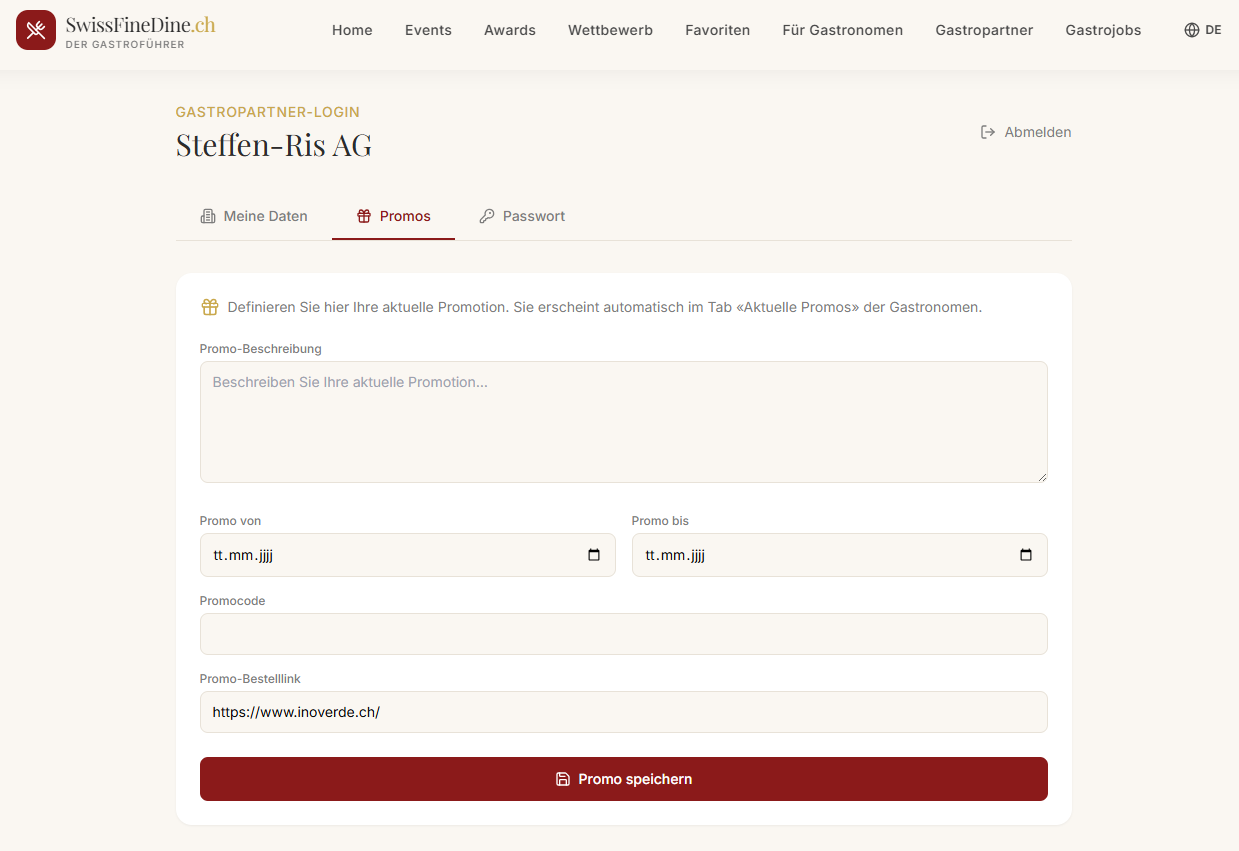The height and width of the screenshot is (851, 1239).
Task: Click the save disk icon on Promo speichern
Action: [x=563, y=779]
